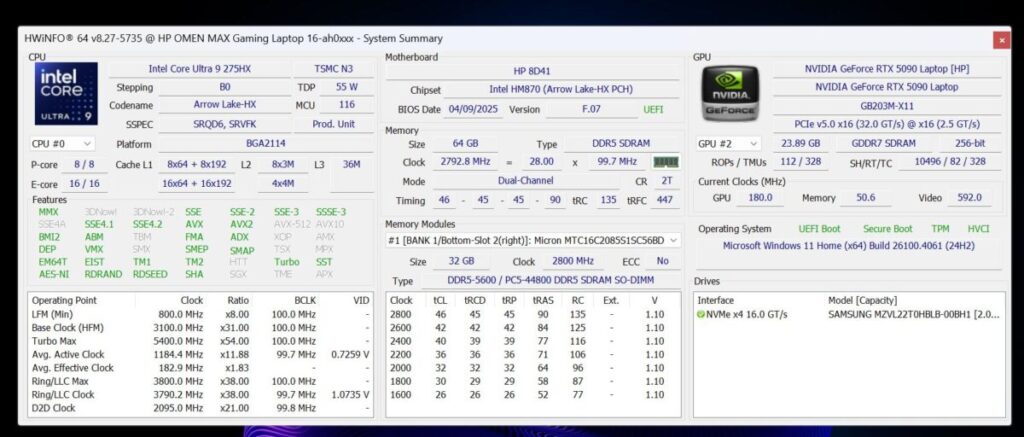The image size is (1024, 437).
Task: Click the NVIDIA GeForce RTX 5090 Laptop [HP] field
Action: [887, 69]
